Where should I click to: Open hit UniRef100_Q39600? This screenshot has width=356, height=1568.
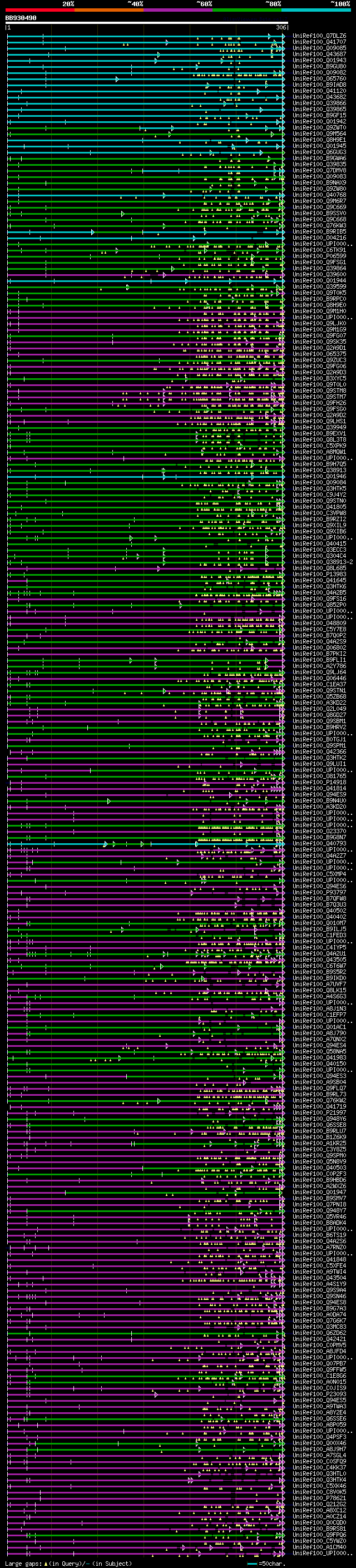tap(319, 275)
